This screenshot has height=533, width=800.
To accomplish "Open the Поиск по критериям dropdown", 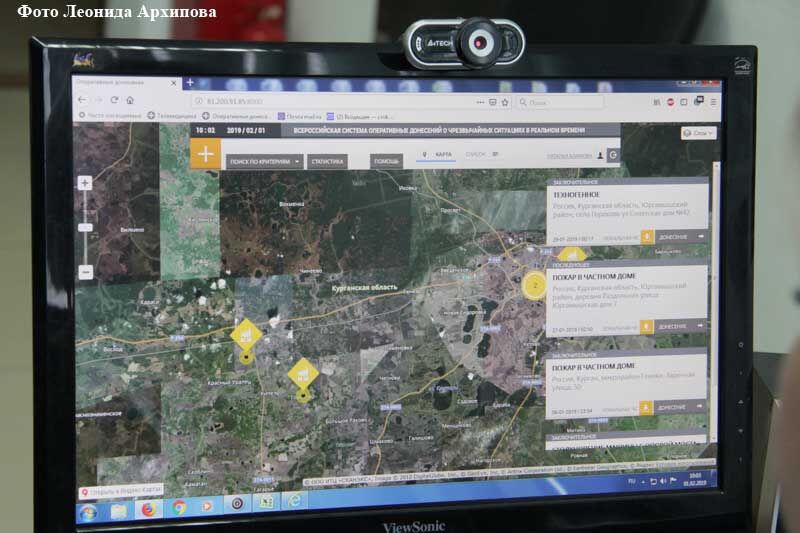I will click(x=264, y=160).
